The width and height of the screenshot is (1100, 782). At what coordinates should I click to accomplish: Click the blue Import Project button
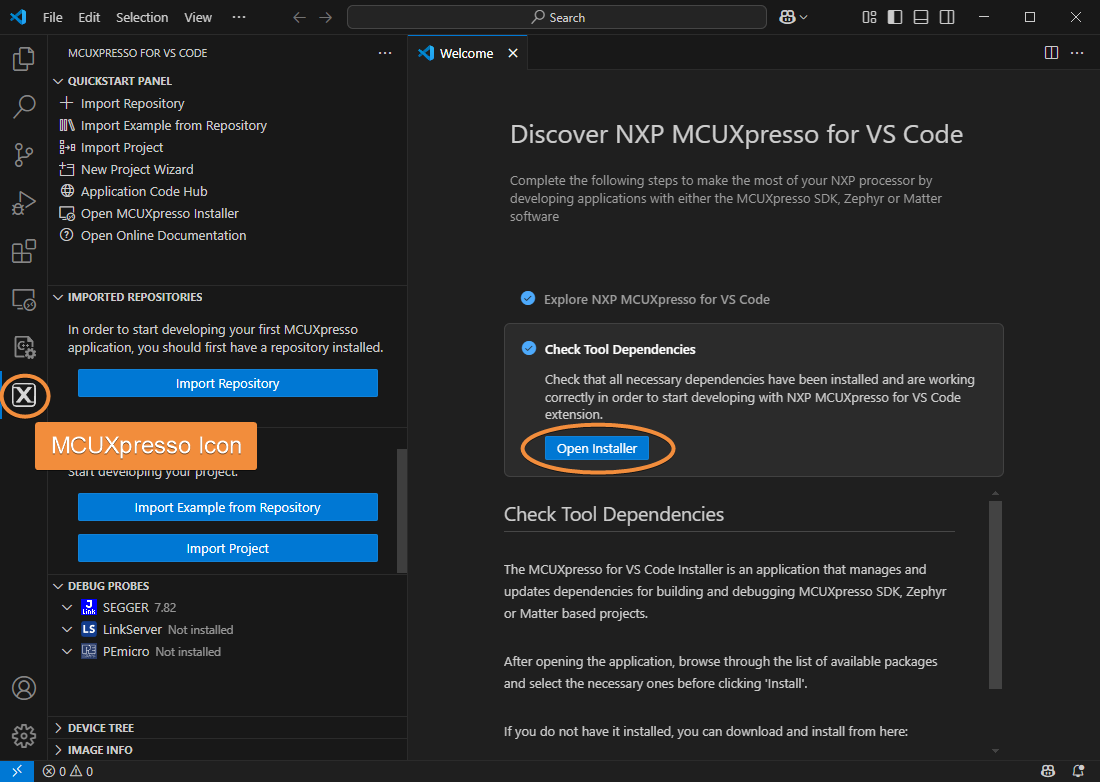pyautogui.click(x=227, y=548)
